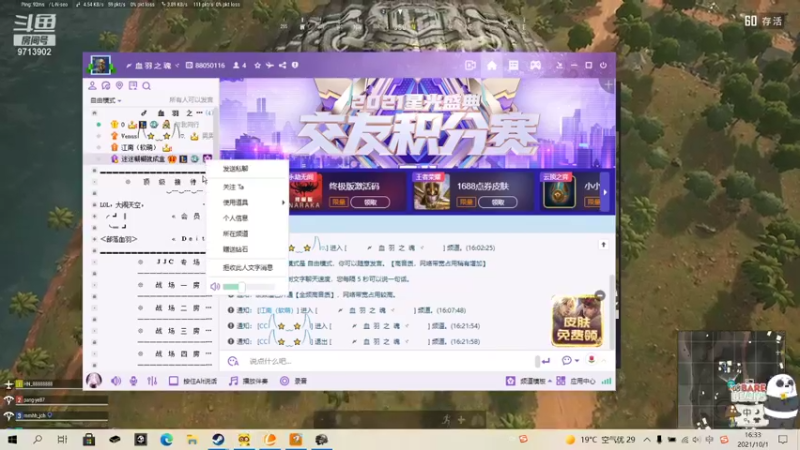Open dropdown arrow beside channel name 血羽之魂
This screenshot has width=800, height=450.
click(177, 66)
